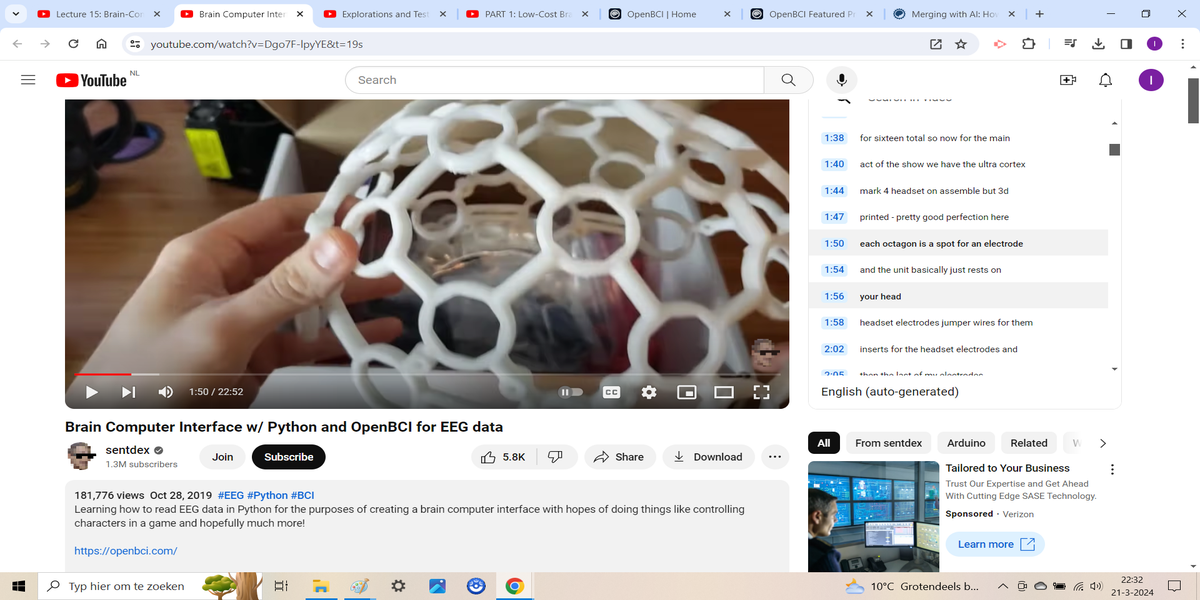Jump to transcript line at 1:44
This screenshot has width=1200, height=600.
[x=958, y=190]
